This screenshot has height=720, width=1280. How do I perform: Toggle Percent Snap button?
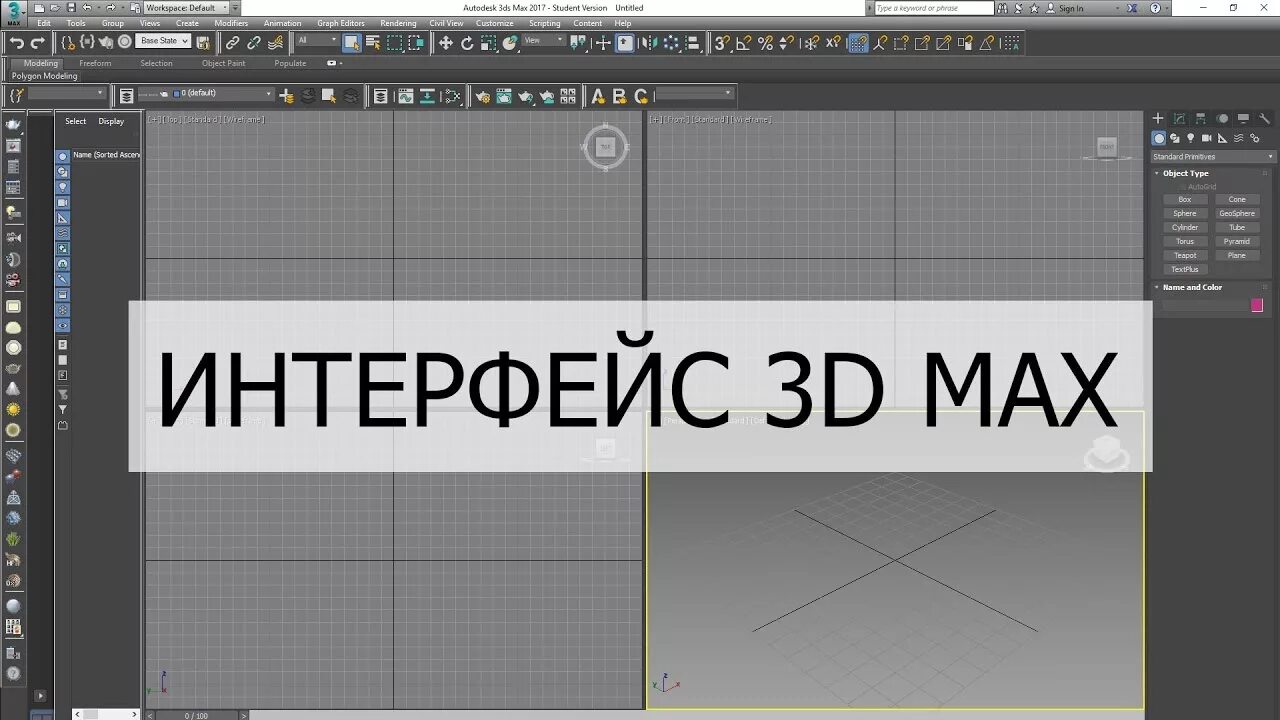(765, 43)
